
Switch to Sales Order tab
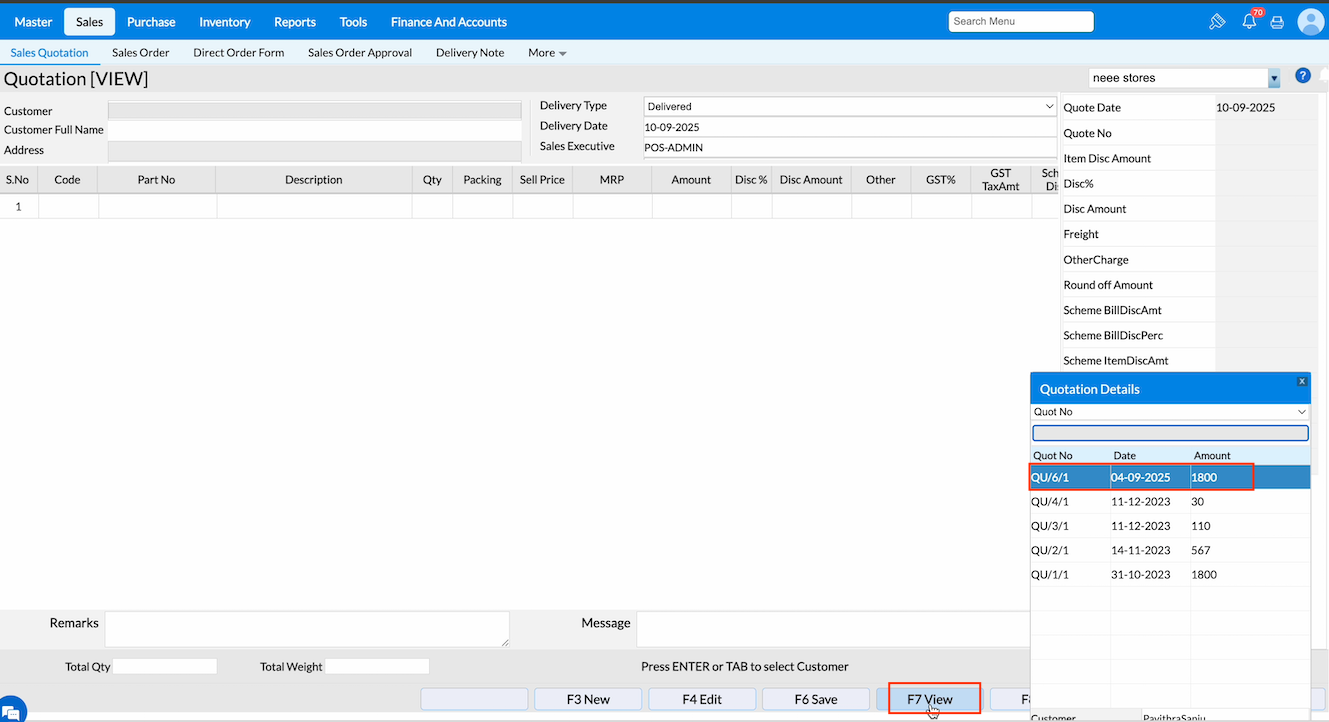click(x=141, y=53)
